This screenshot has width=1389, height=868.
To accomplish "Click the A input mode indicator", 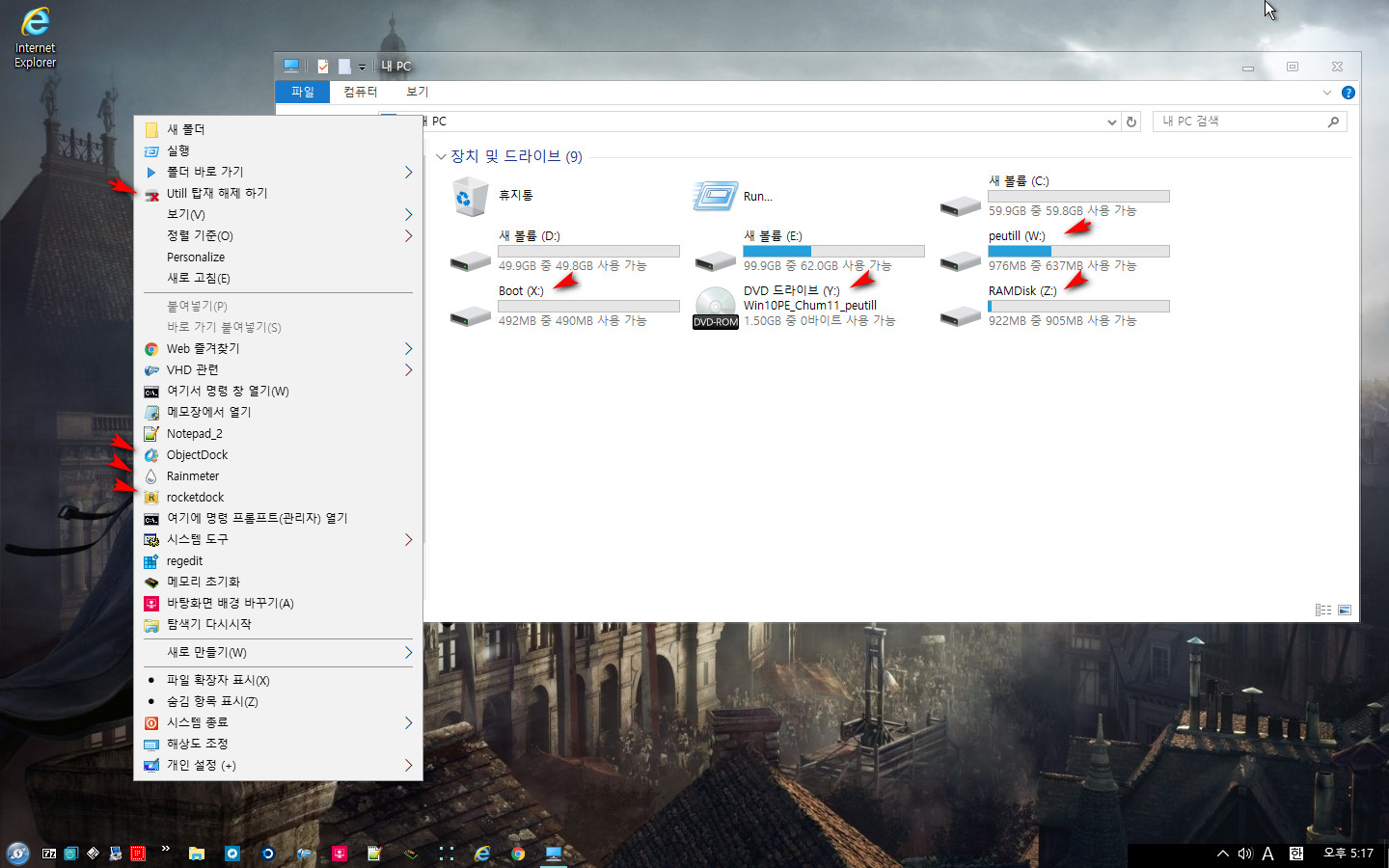I will (1268, 854).
